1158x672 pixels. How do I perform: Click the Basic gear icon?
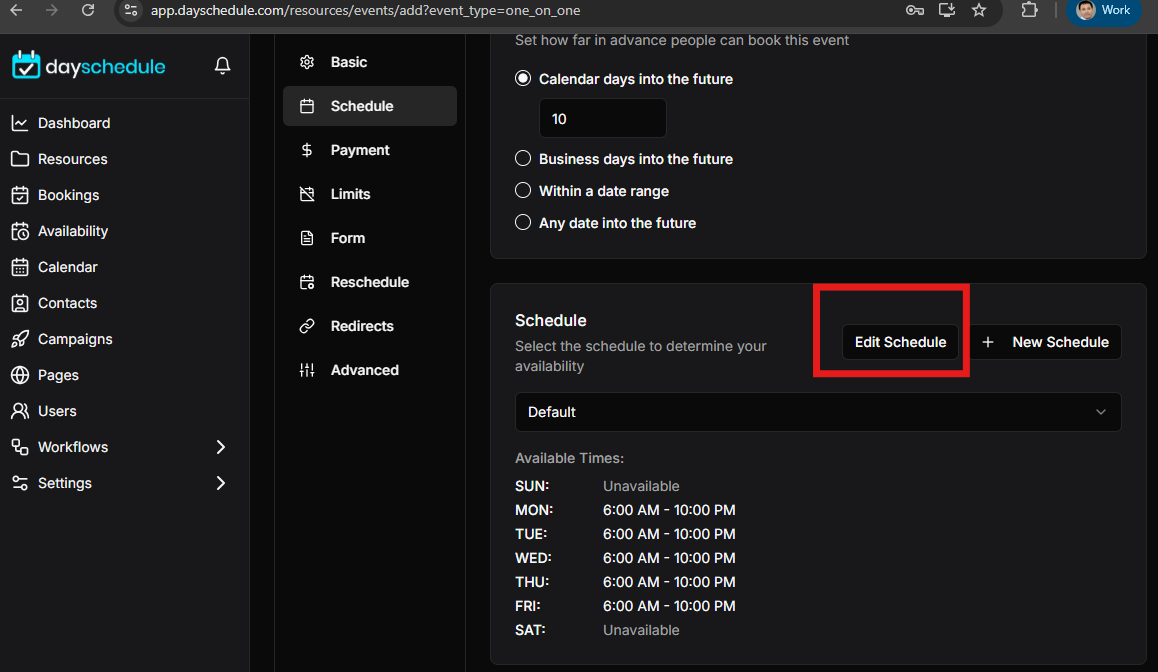[307, 62]
